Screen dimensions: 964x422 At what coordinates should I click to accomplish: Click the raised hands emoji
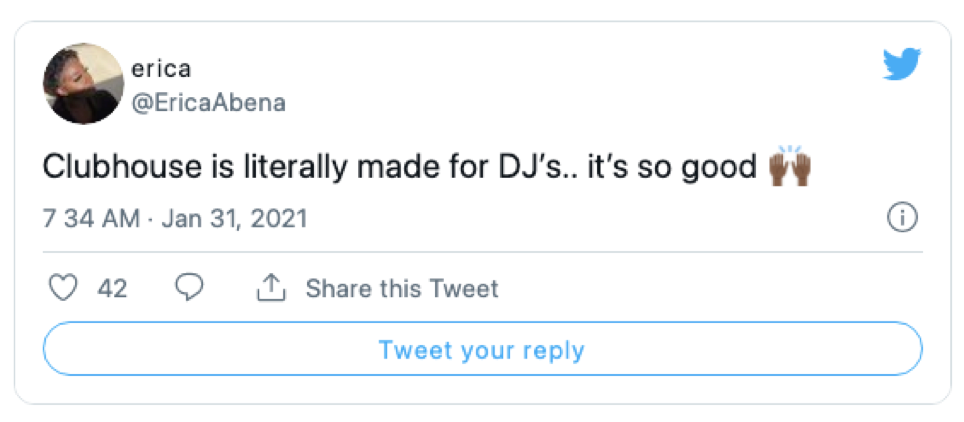click(789, 167)
